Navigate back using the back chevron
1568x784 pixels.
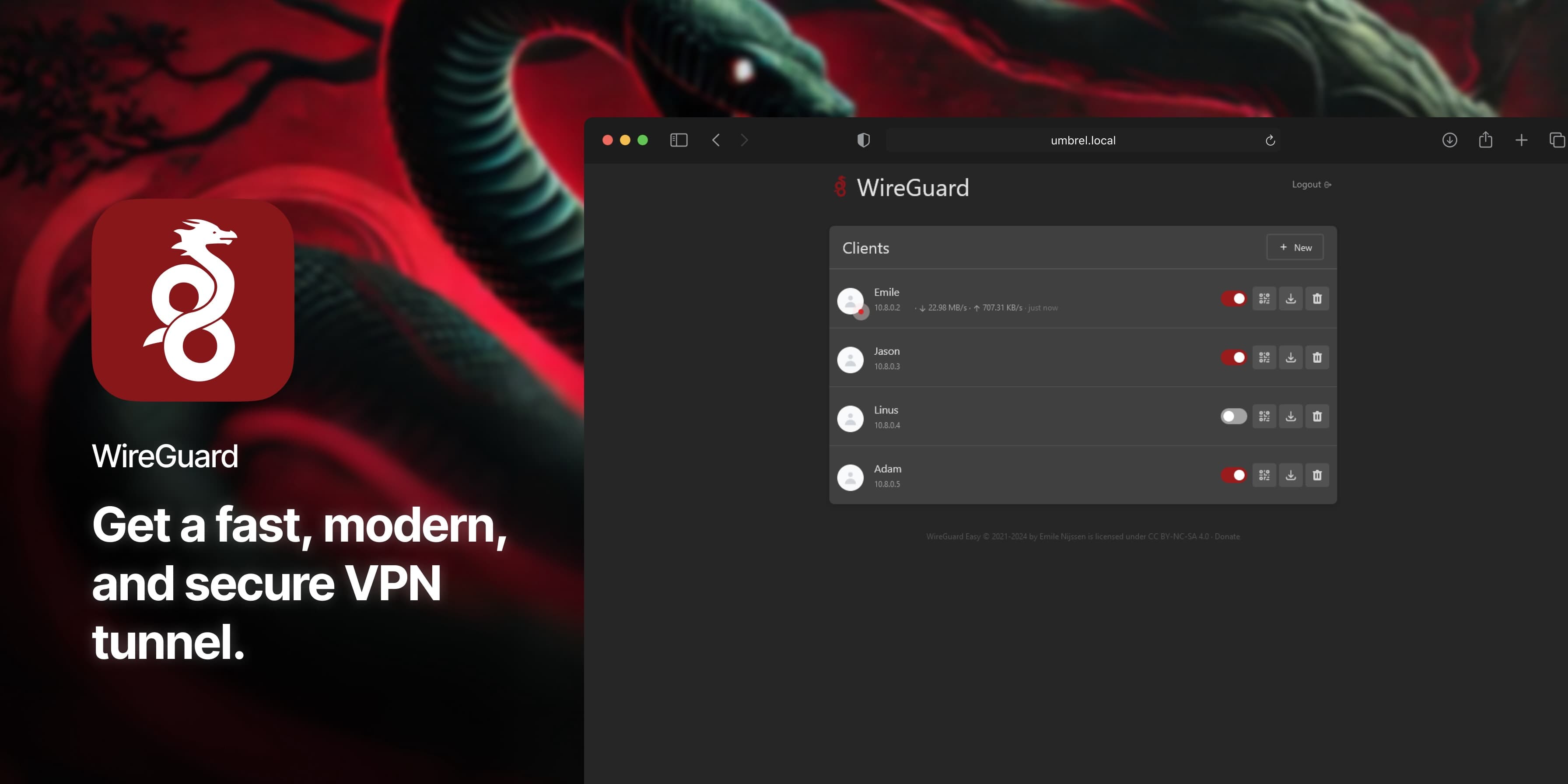coord(716,140)
